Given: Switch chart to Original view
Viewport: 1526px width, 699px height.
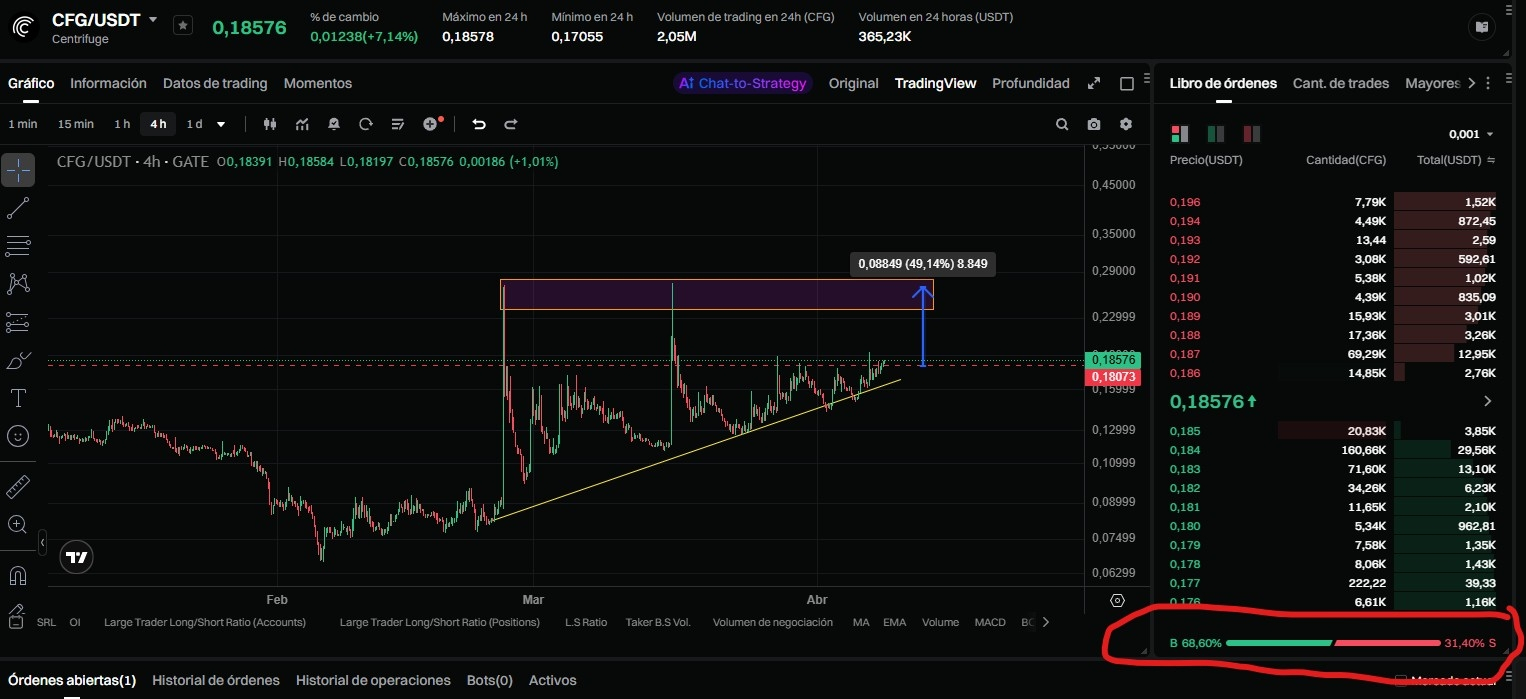Looking at the screenshot, I should point(853,83).
